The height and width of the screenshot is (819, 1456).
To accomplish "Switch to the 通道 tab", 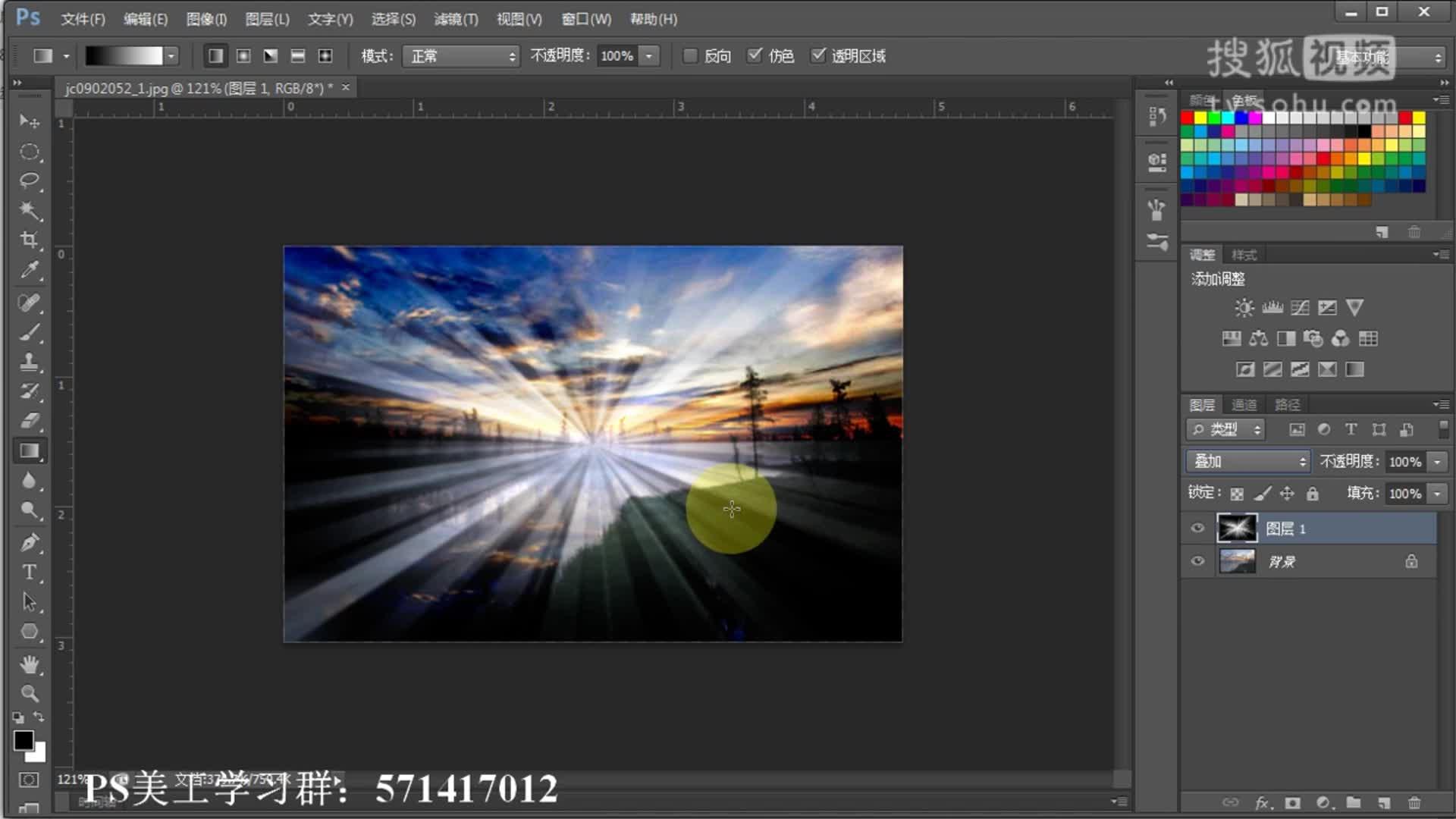I will pyautogui.click(x=1244, y=405).
